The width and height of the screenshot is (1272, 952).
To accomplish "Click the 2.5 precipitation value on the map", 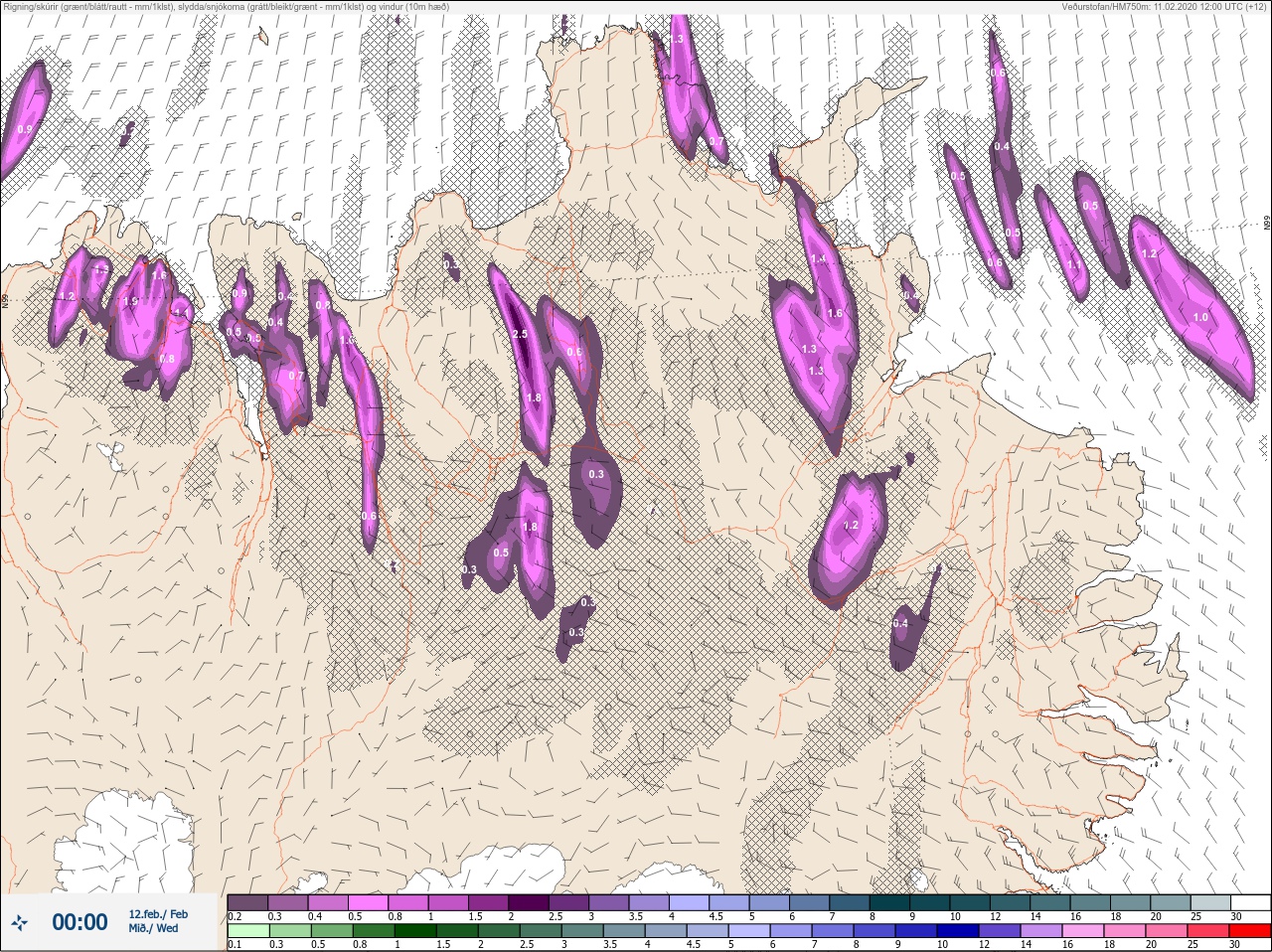I will [520, 334].
